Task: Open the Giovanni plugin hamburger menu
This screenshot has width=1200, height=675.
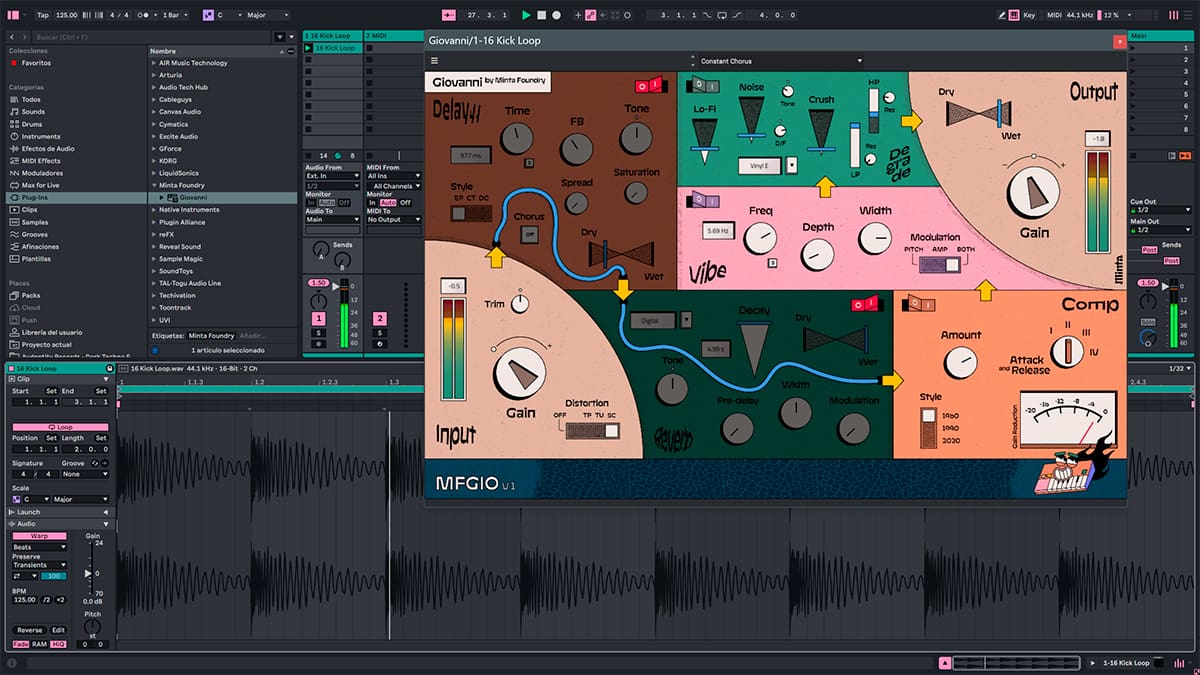Action: (435, 61)
